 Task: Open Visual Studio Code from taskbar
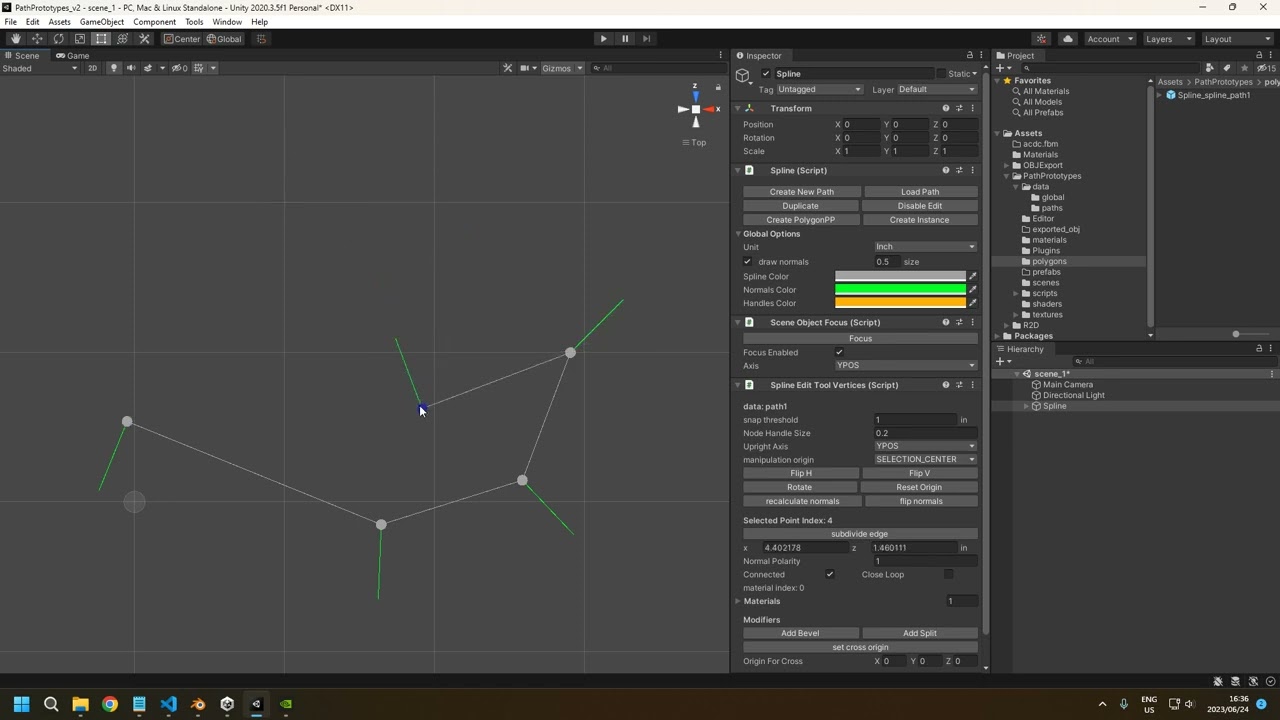coord(168,704)
